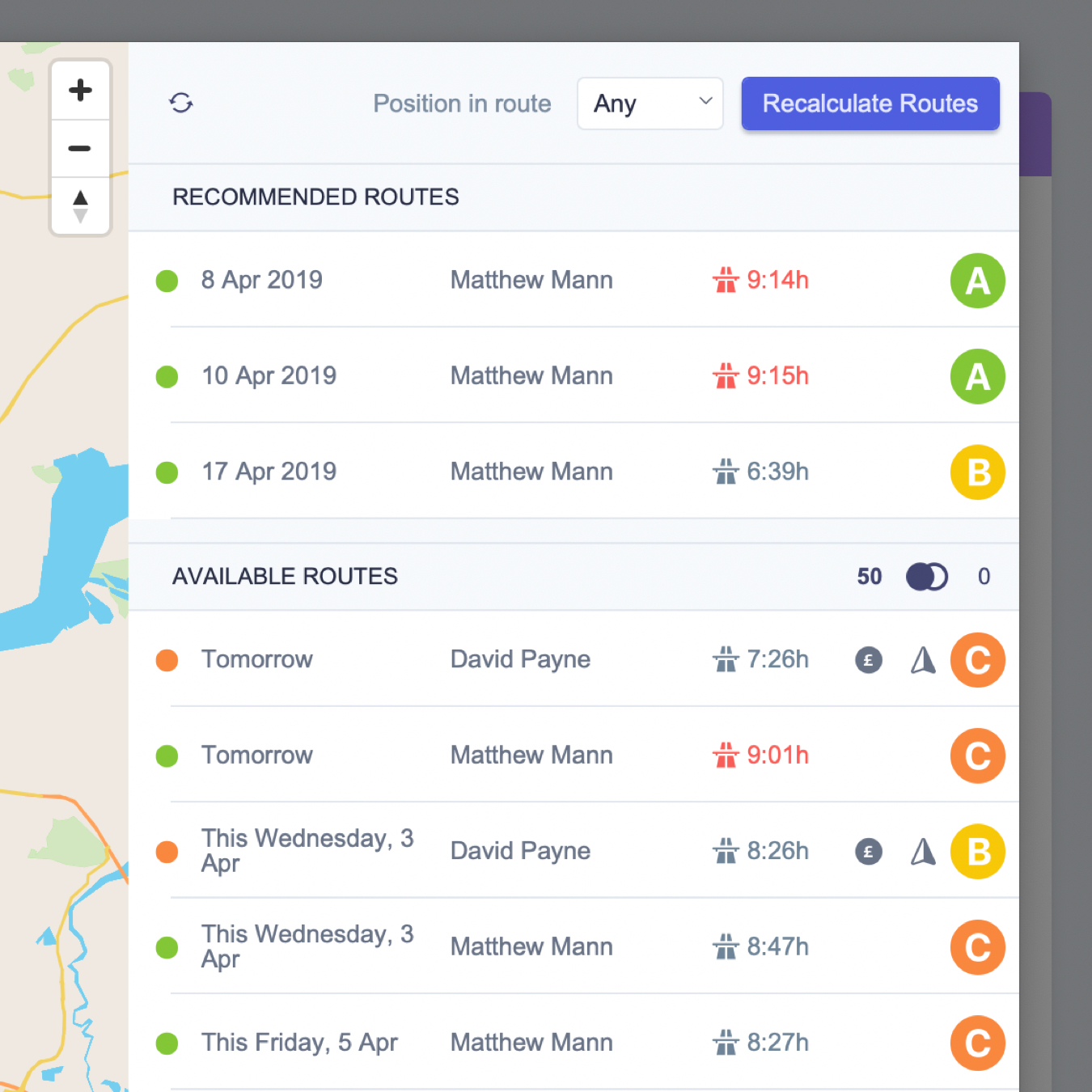Click the orange status dot for Tomorrow David Payne
1092x1092 pixels.
tap(167, 660)
